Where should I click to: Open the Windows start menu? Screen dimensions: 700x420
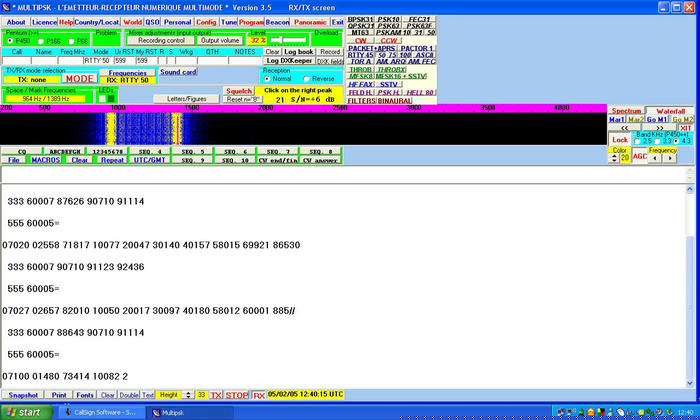26,412
